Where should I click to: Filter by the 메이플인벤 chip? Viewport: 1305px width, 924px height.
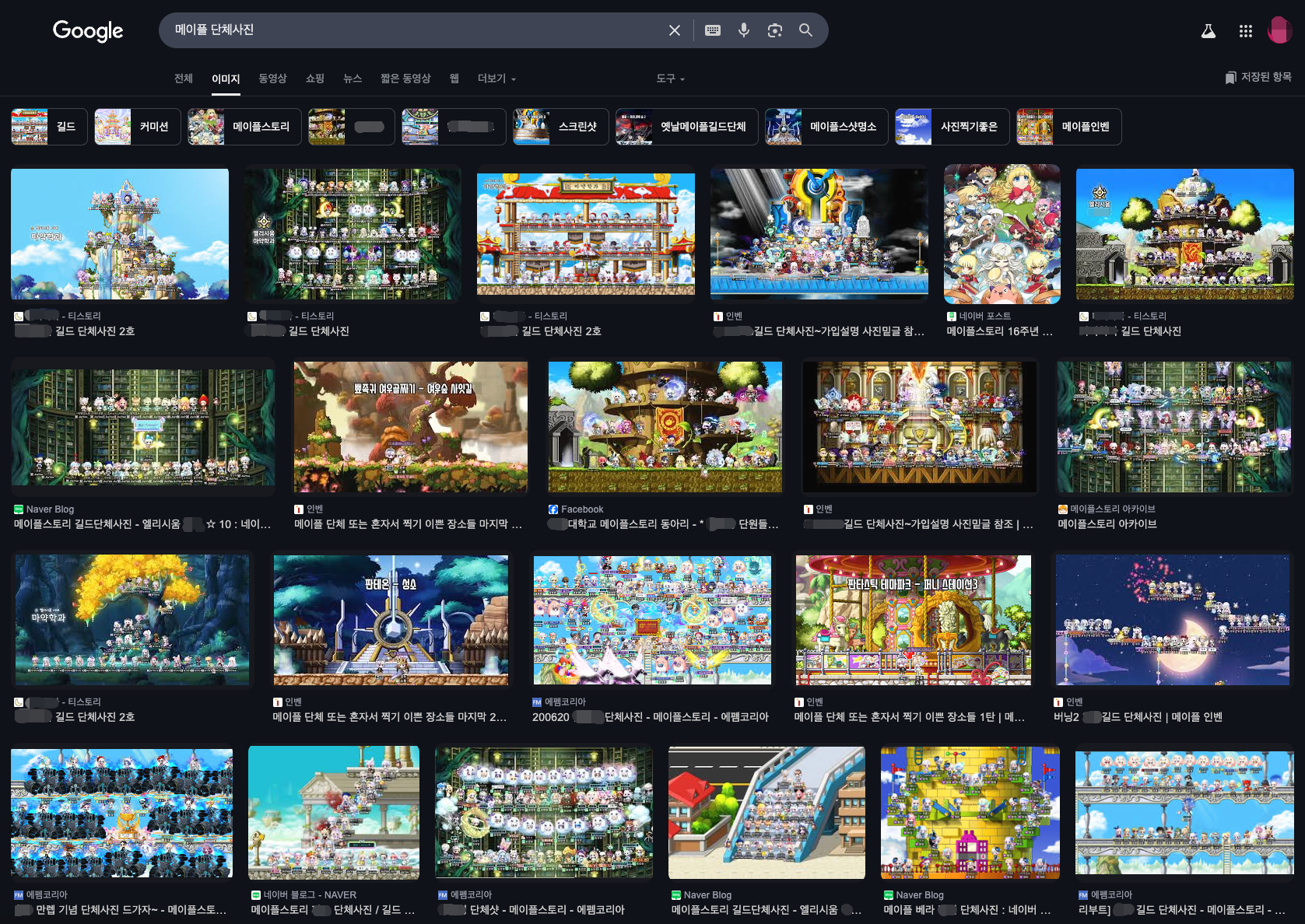1069,127
